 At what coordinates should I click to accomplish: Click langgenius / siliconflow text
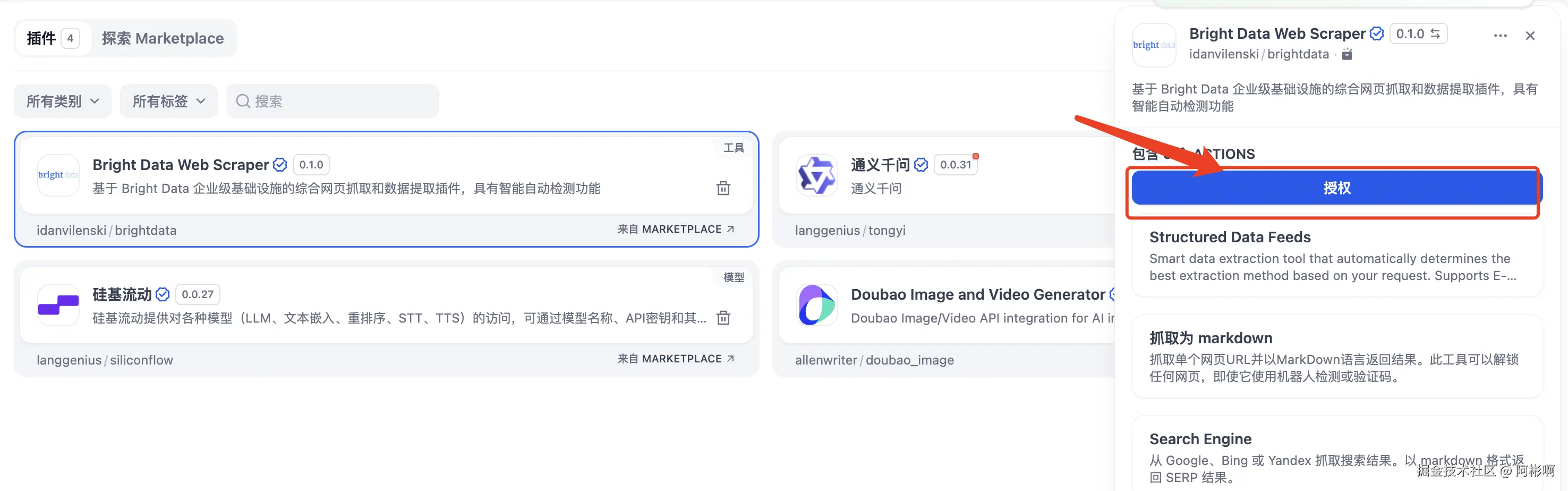click(105, 360)
